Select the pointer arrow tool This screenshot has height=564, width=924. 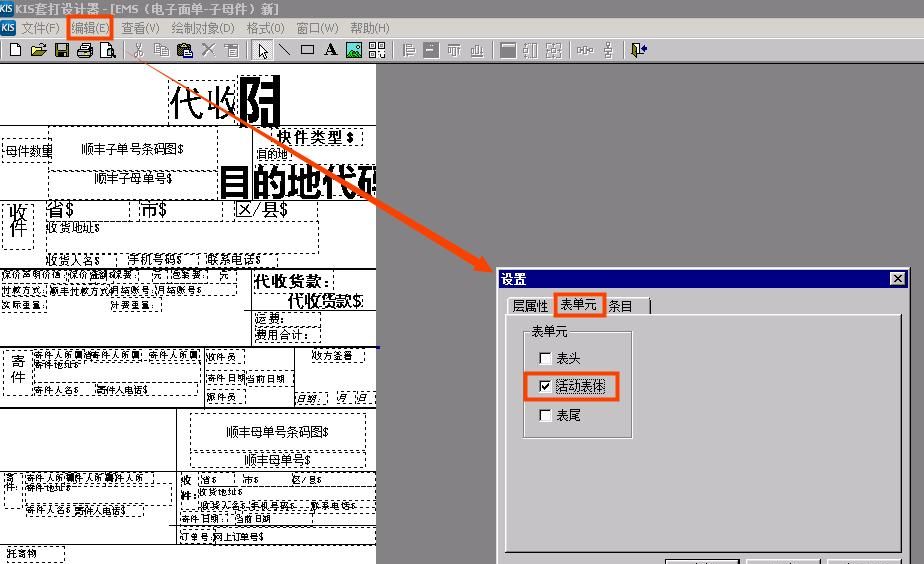[262, 50]
